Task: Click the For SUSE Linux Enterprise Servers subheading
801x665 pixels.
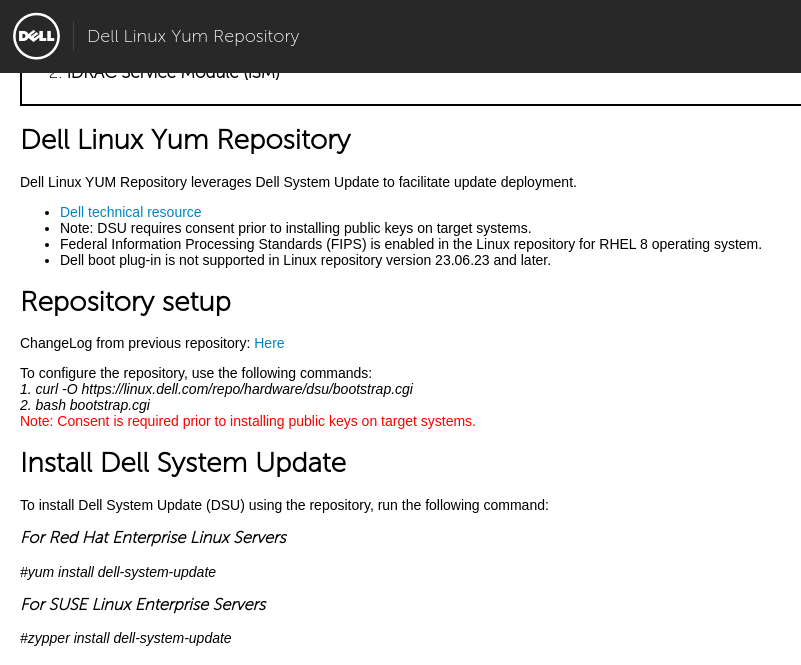Action: pos(144,605)
